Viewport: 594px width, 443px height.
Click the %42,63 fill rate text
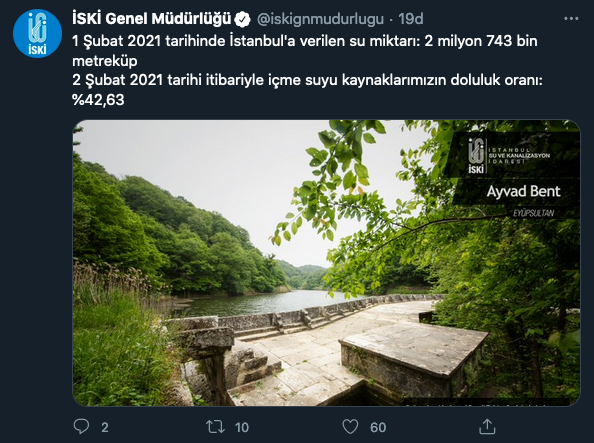point(98,100)
